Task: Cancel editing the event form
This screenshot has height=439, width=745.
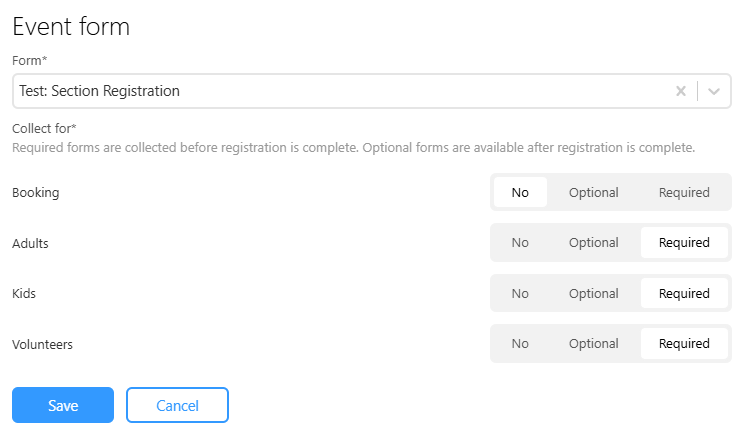Action: 177,405
